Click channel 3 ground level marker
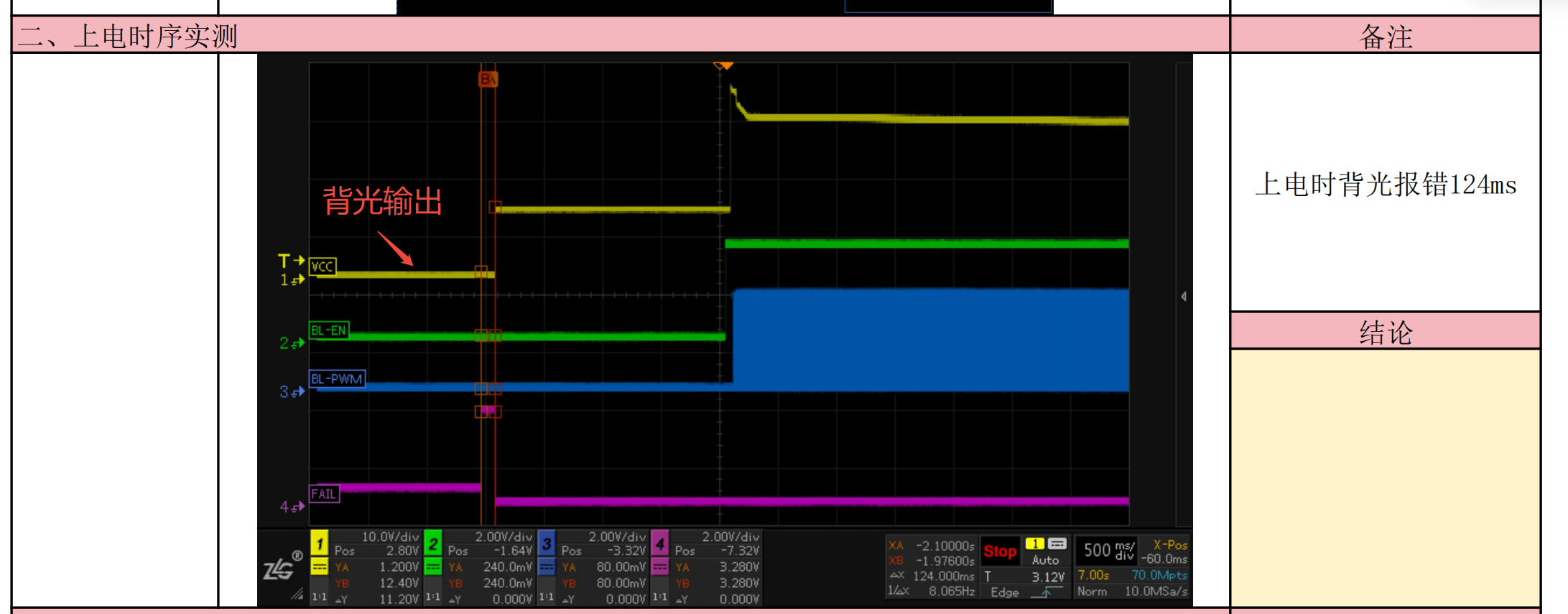The width and height of the screenshot is (1568, 614). click(292, 392)
